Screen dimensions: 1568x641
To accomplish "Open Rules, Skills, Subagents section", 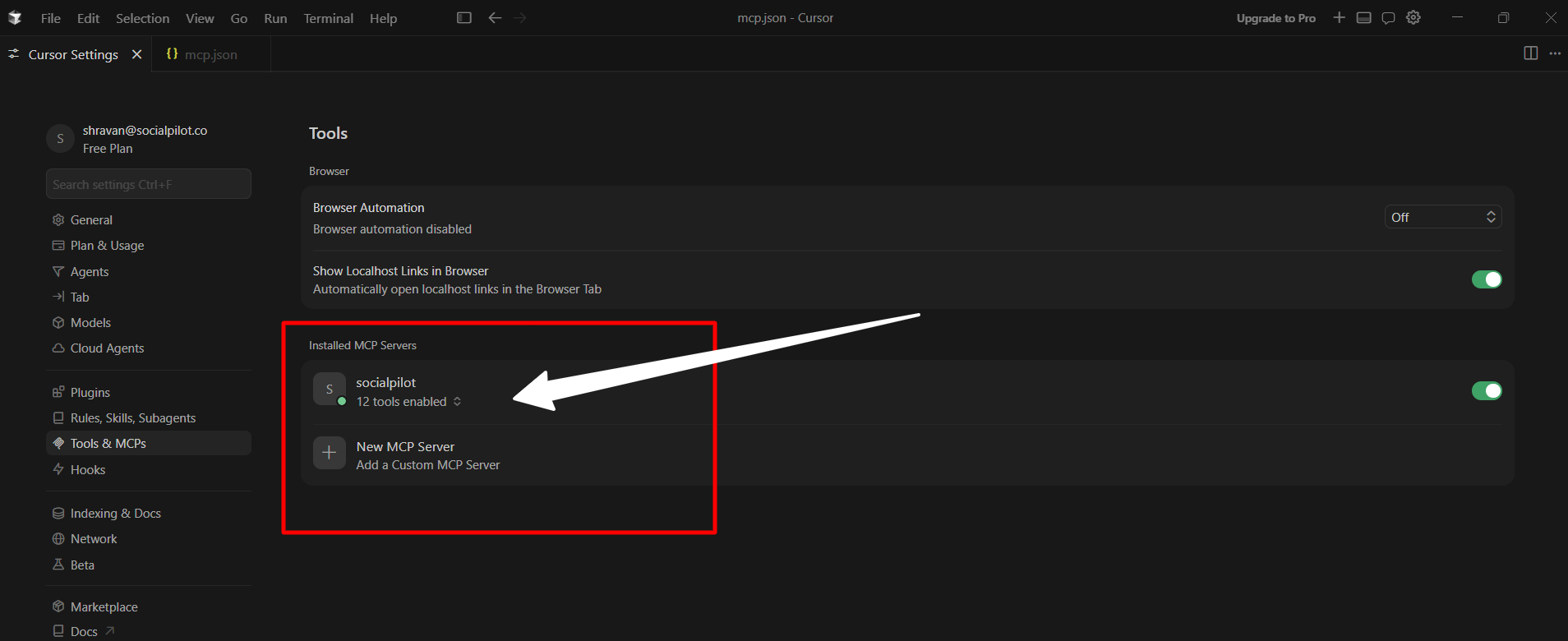I will 149,417.
